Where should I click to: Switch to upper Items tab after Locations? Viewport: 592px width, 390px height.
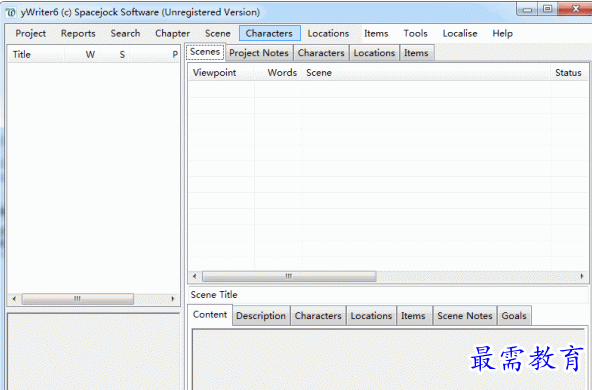click(x=416, y=53)
